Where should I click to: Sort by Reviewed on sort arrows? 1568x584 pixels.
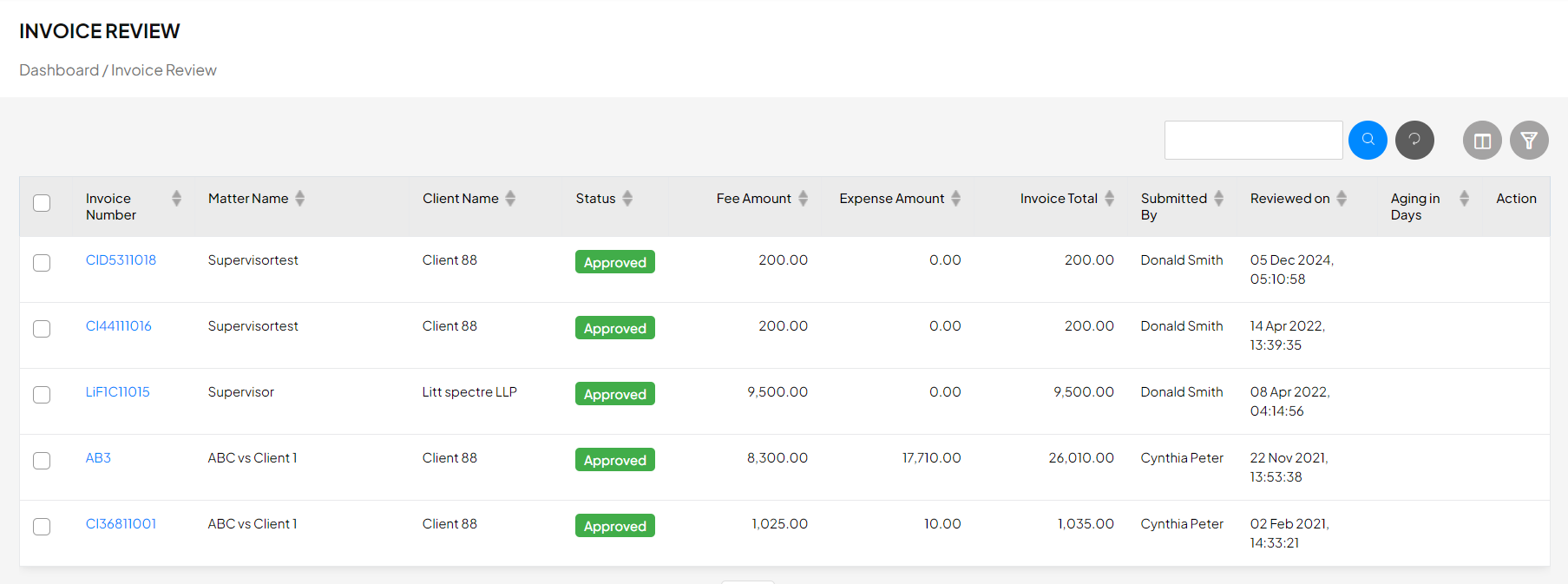1342,199
